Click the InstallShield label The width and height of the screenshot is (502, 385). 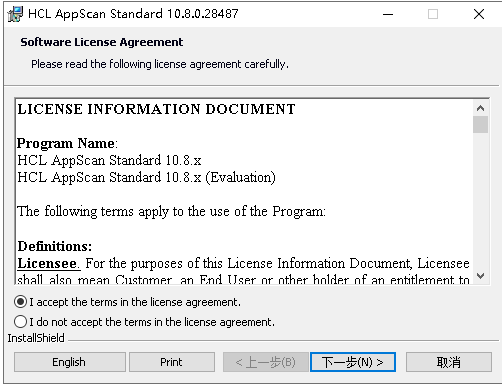[36, 338]
